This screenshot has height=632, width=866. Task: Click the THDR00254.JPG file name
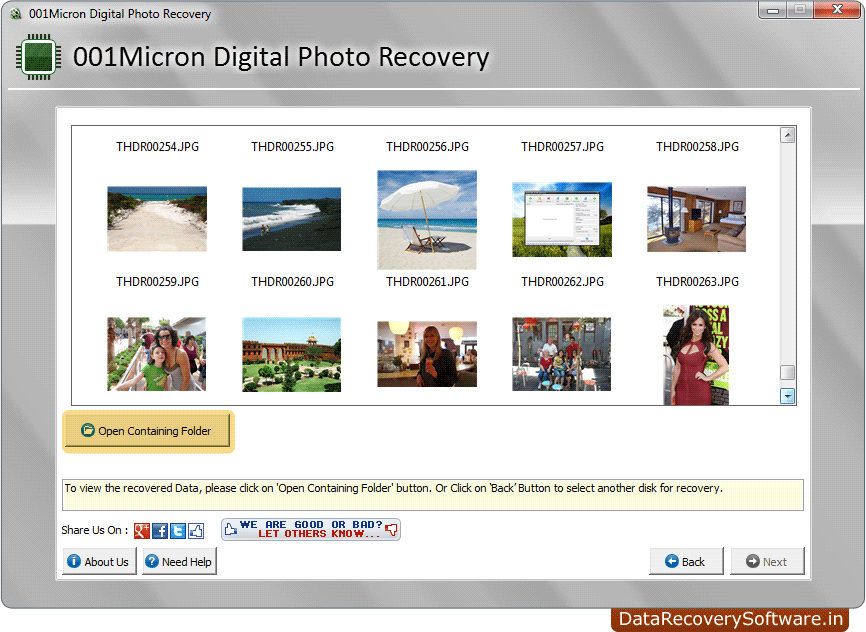157,146
